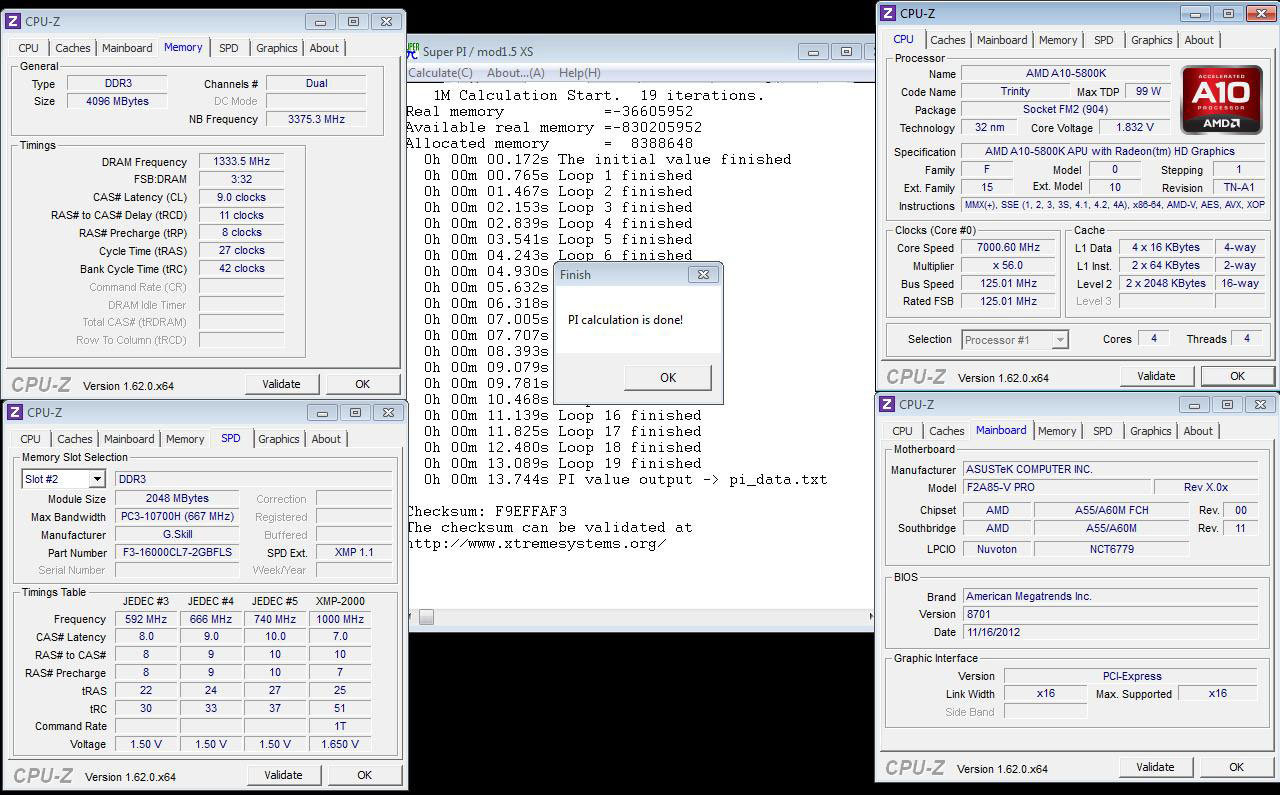Go to the SPD tab in the Memory CPU-Z window
This screenshot has width=1280, height=795.
click(229, 48)
